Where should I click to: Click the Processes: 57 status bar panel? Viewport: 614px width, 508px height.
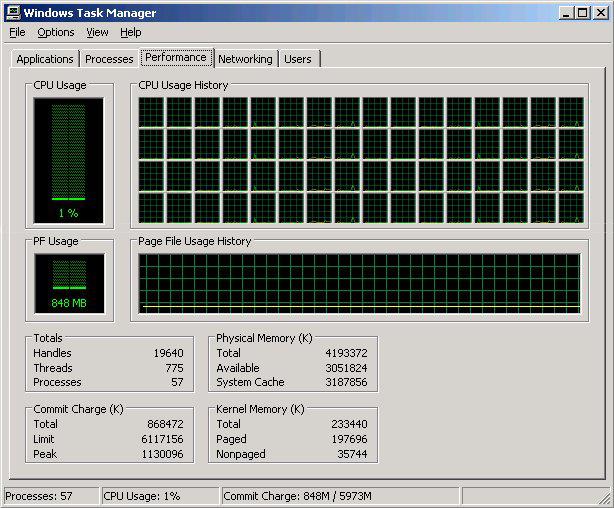(50, 496)
